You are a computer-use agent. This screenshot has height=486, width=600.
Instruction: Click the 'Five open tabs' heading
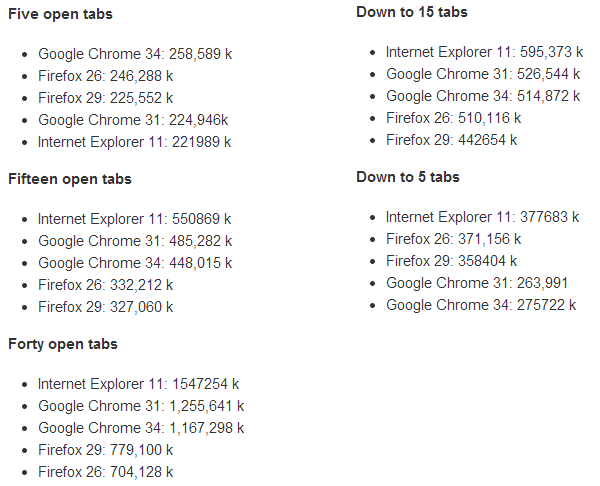60,14
